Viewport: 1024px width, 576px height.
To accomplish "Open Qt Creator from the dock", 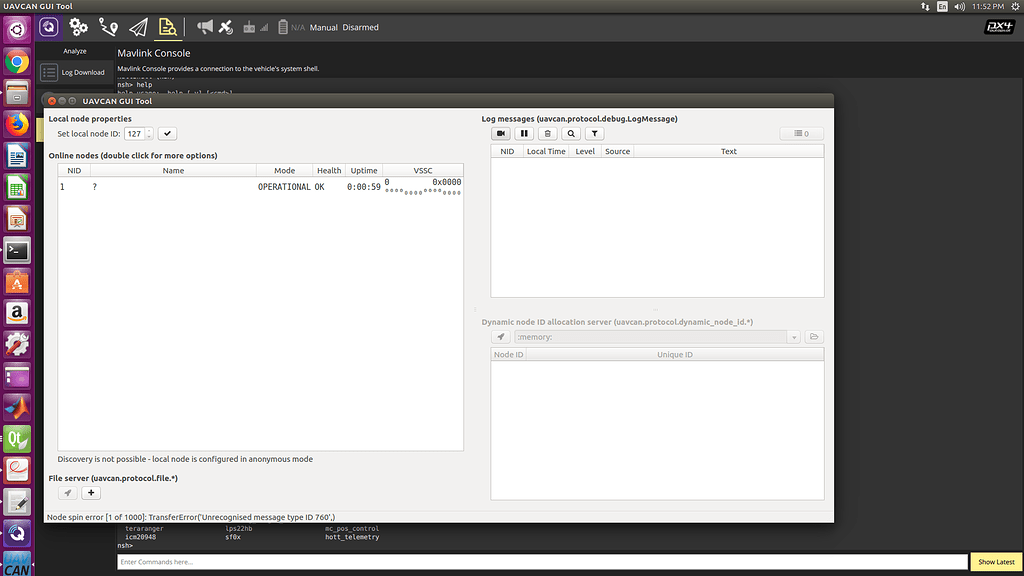I will coord(17,439).
